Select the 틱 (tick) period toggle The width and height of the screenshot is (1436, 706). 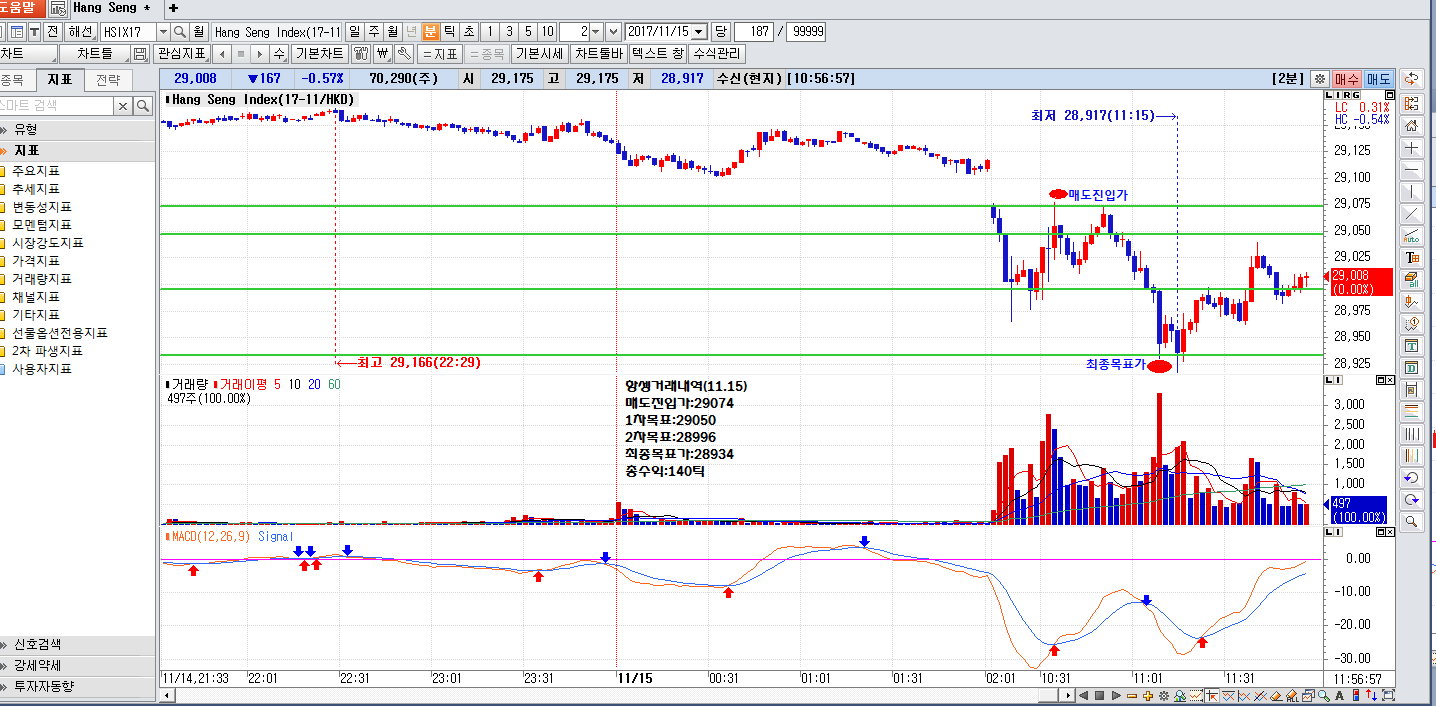tap(450, 32)
